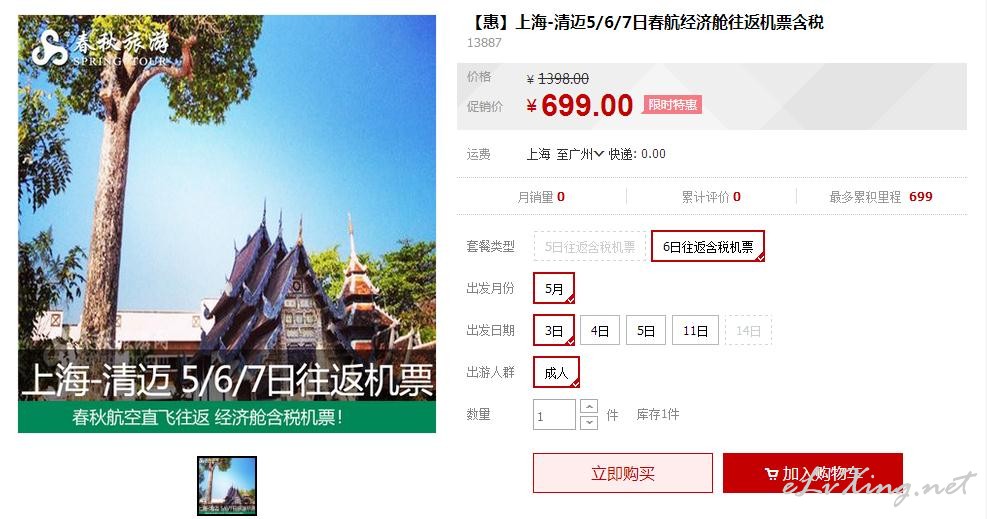Click the 加入购物车 button
Screen dimensions: 987x519
[x=813, y=473]
